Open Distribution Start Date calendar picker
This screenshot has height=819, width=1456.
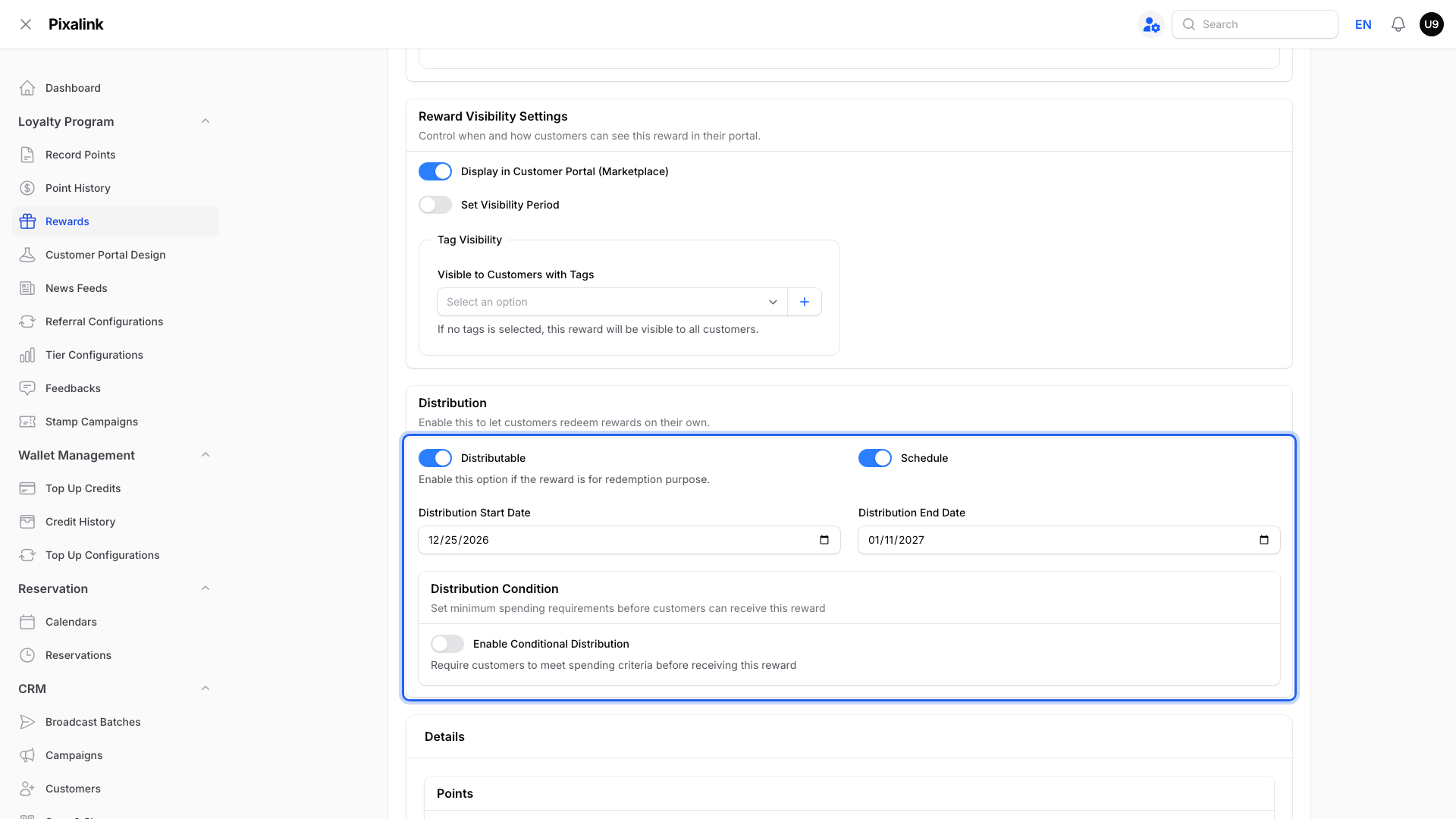[x=824, y=540]
